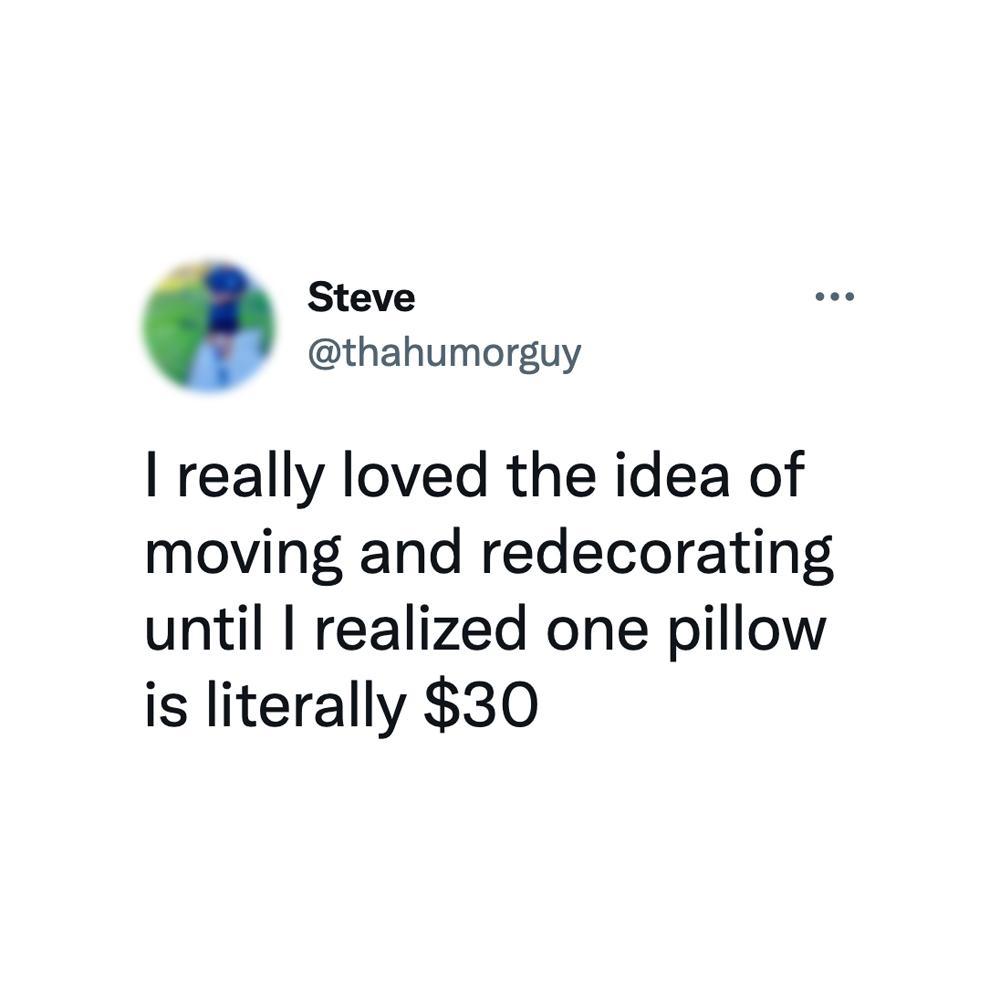Click the leading "I" of the tweet

(x=151, y=474)
